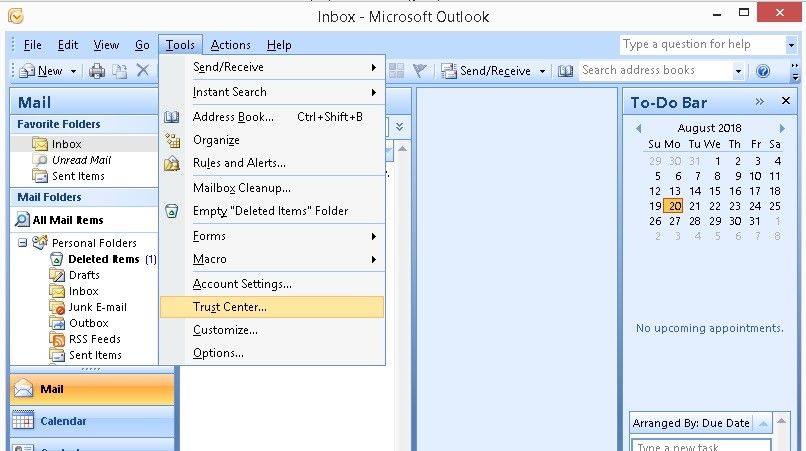Collapse the Personal Folders tree node
806x451 pixels.
click(22, 242)
